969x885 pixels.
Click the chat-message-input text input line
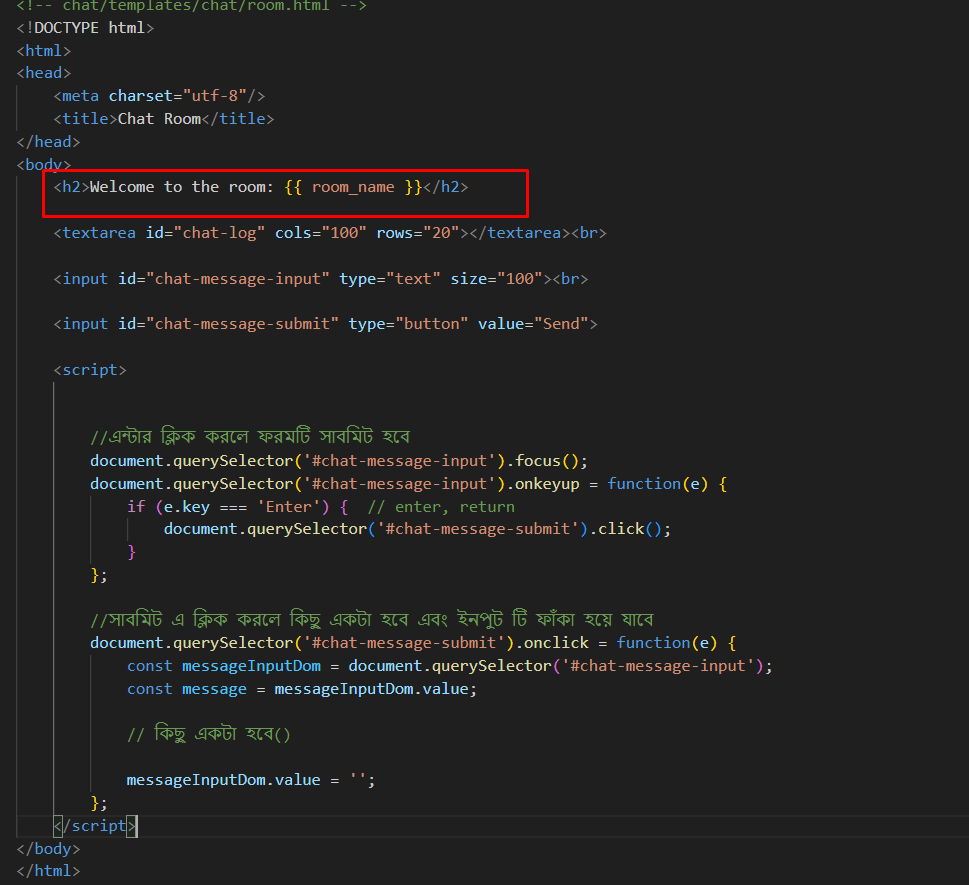pos(320,279)
